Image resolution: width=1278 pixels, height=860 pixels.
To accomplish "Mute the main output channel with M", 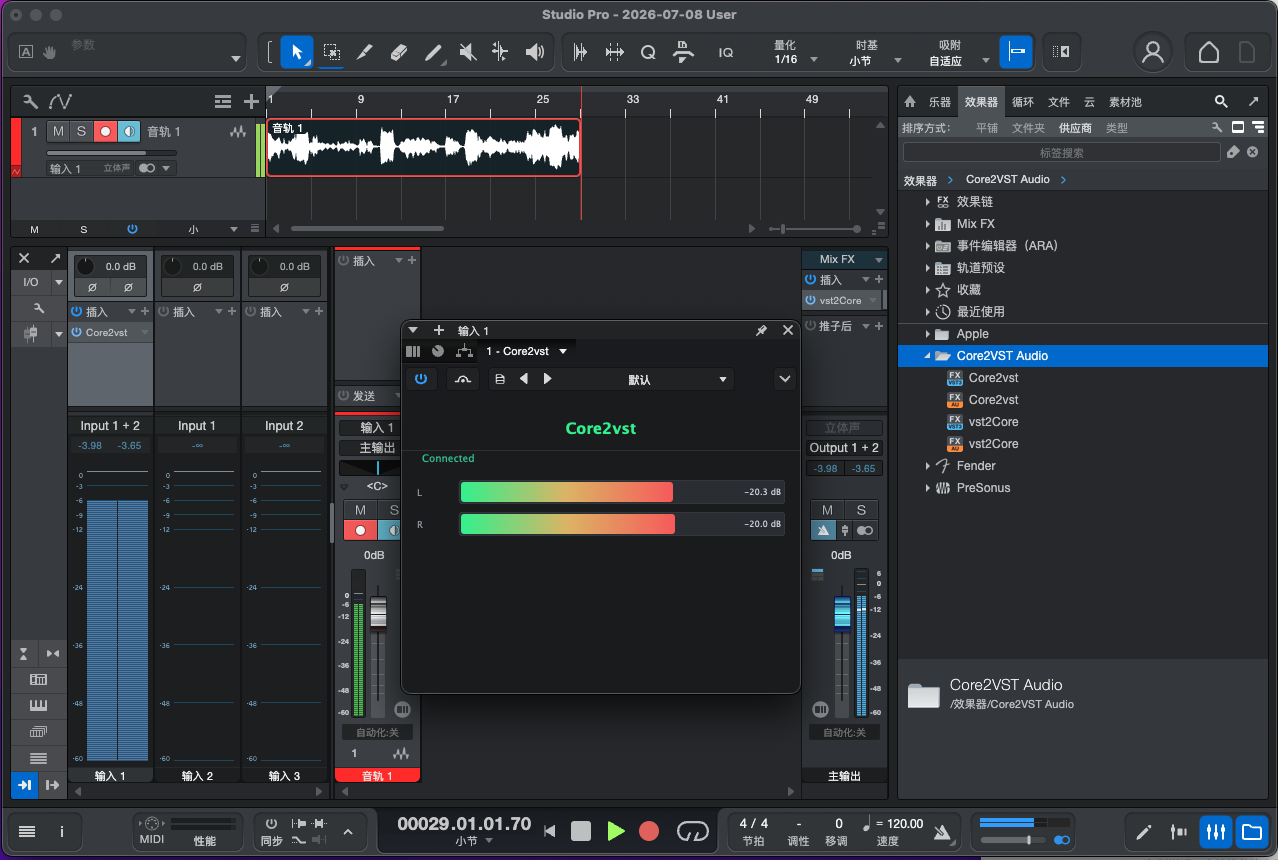I will tap(827, 510).
